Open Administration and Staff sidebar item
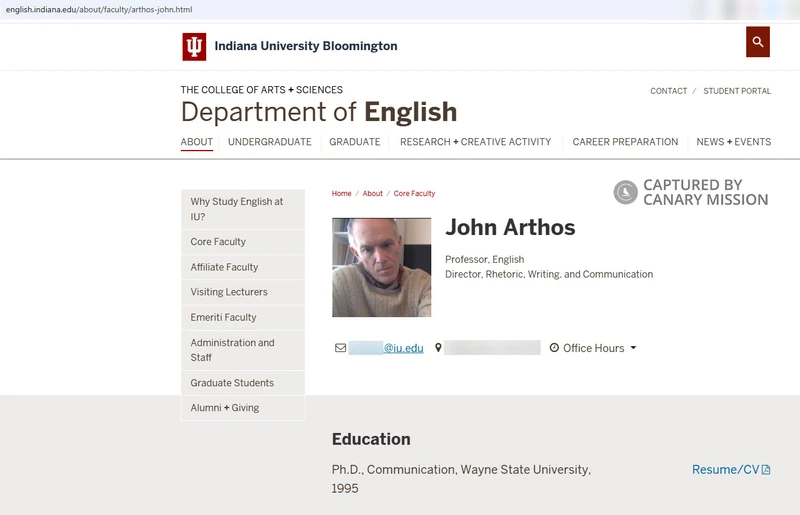The width and height of the screenshot is (800, 515). pos(243,350)
